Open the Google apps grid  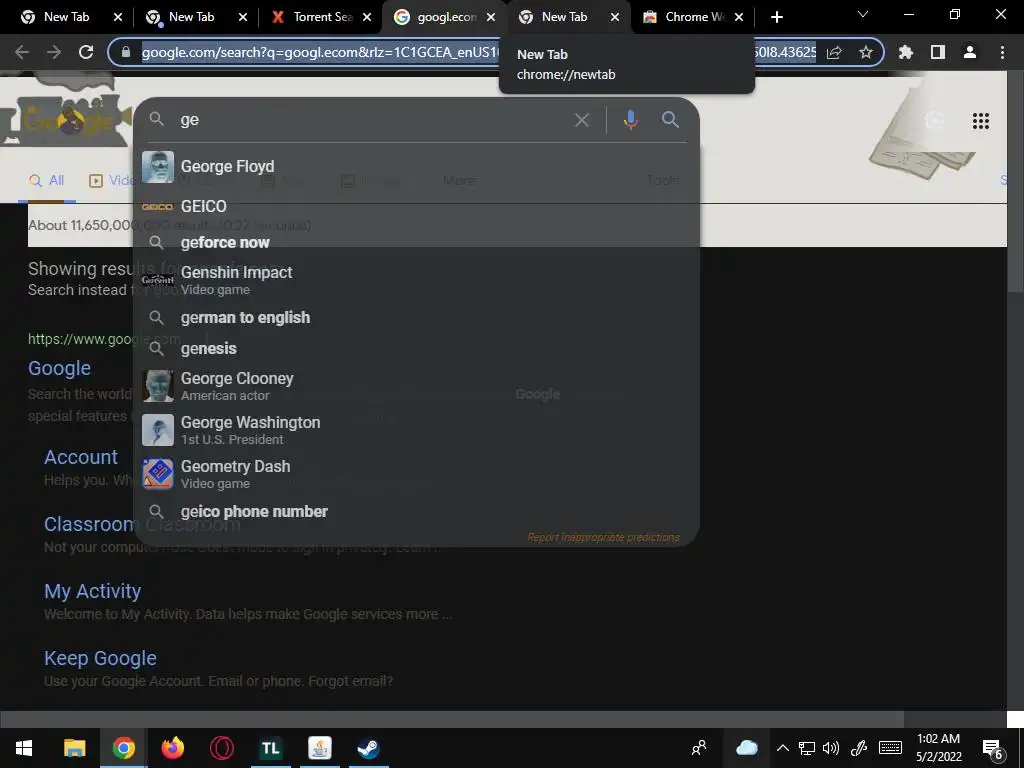[980, 121]
